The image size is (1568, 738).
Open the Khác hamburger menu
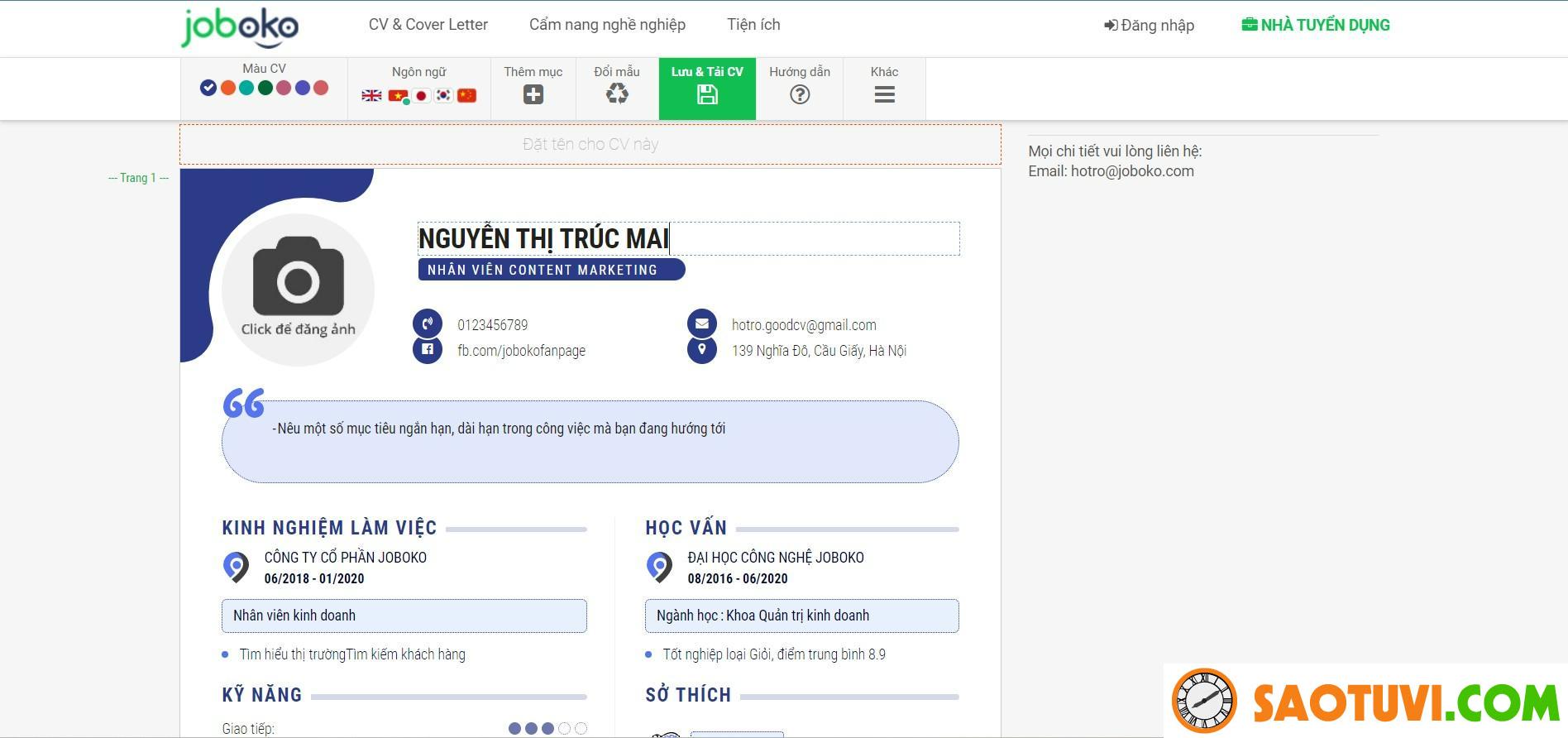[x=885, y=94]
